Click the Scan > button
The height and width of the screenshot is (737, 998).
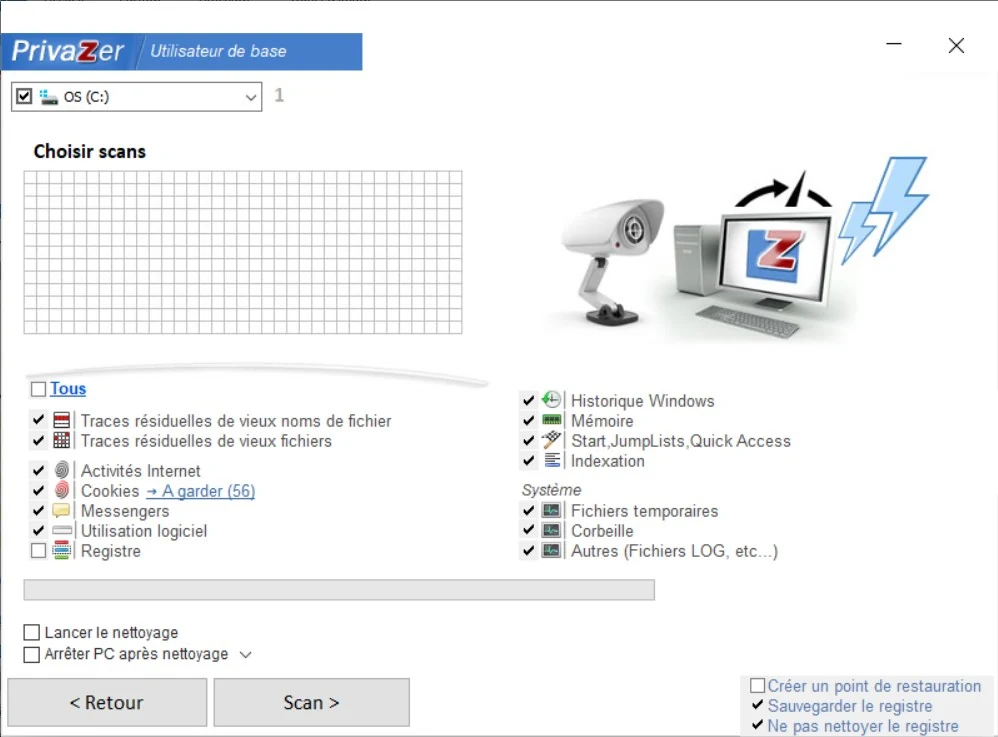tap(311, 702)
